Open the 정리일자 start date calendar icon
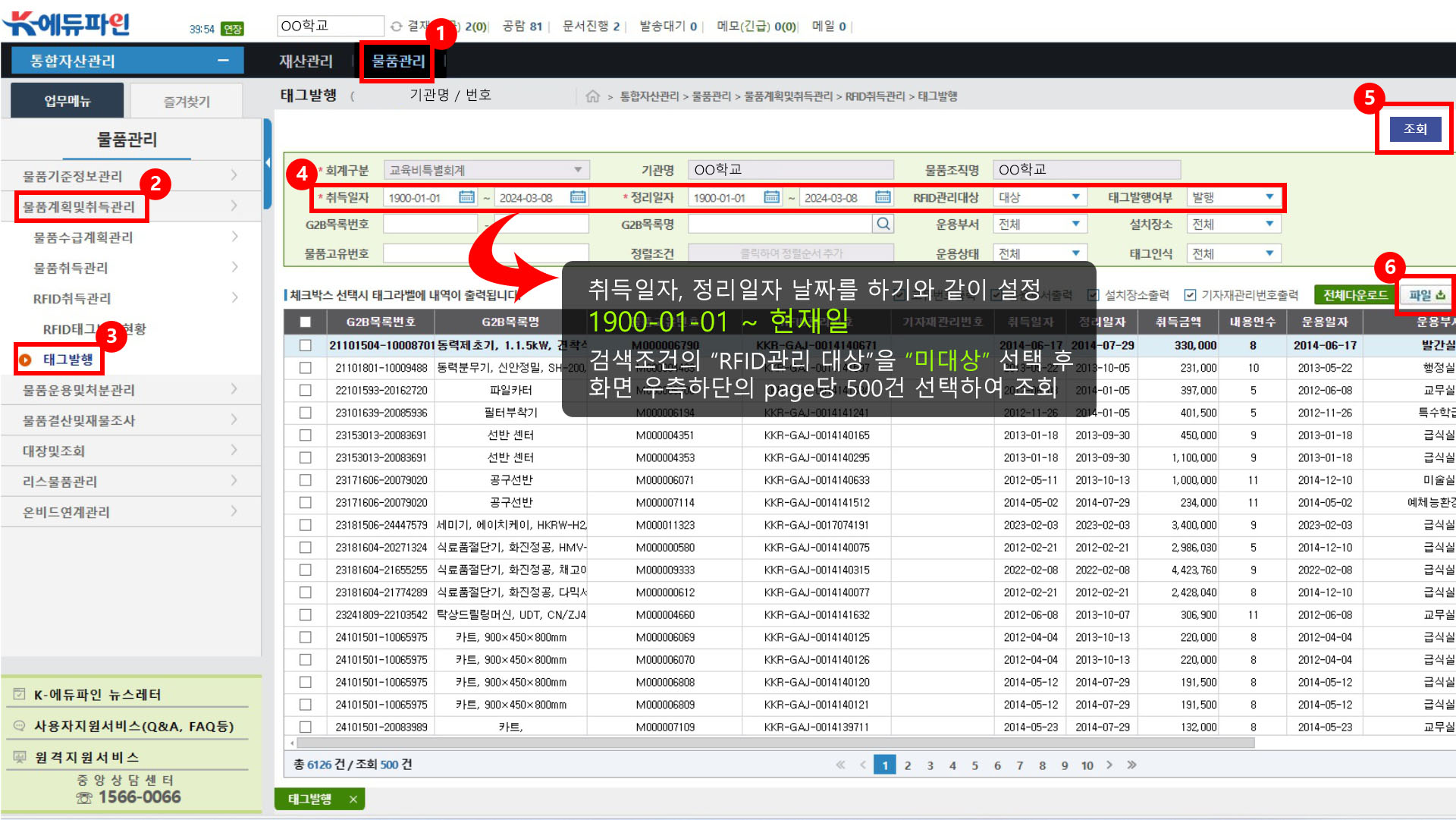Viewport: 1456px width, 820px height. [x=771, y=197]
